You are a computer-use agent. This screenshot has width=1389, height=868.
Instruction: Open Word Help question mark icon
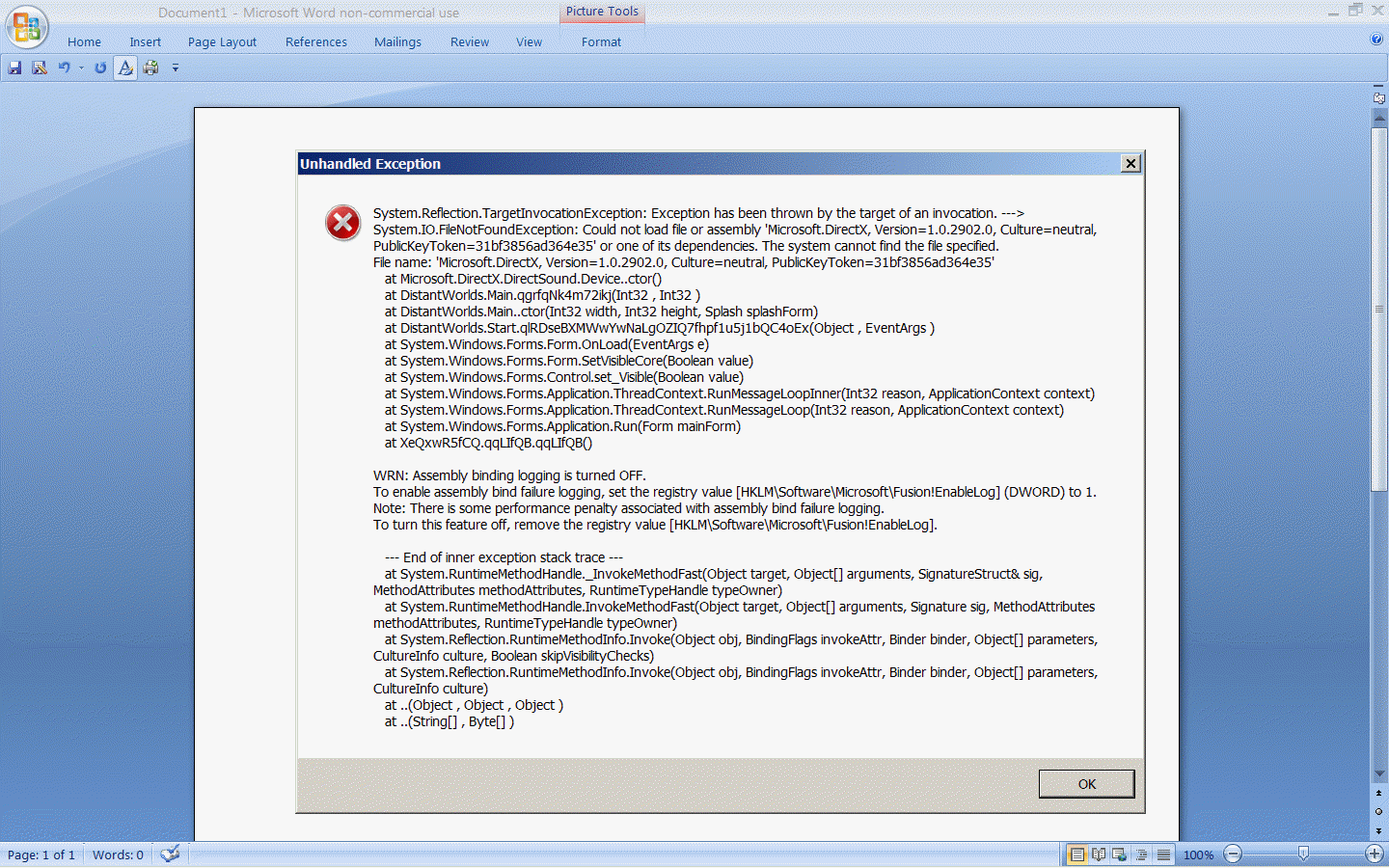(1376, 40)
